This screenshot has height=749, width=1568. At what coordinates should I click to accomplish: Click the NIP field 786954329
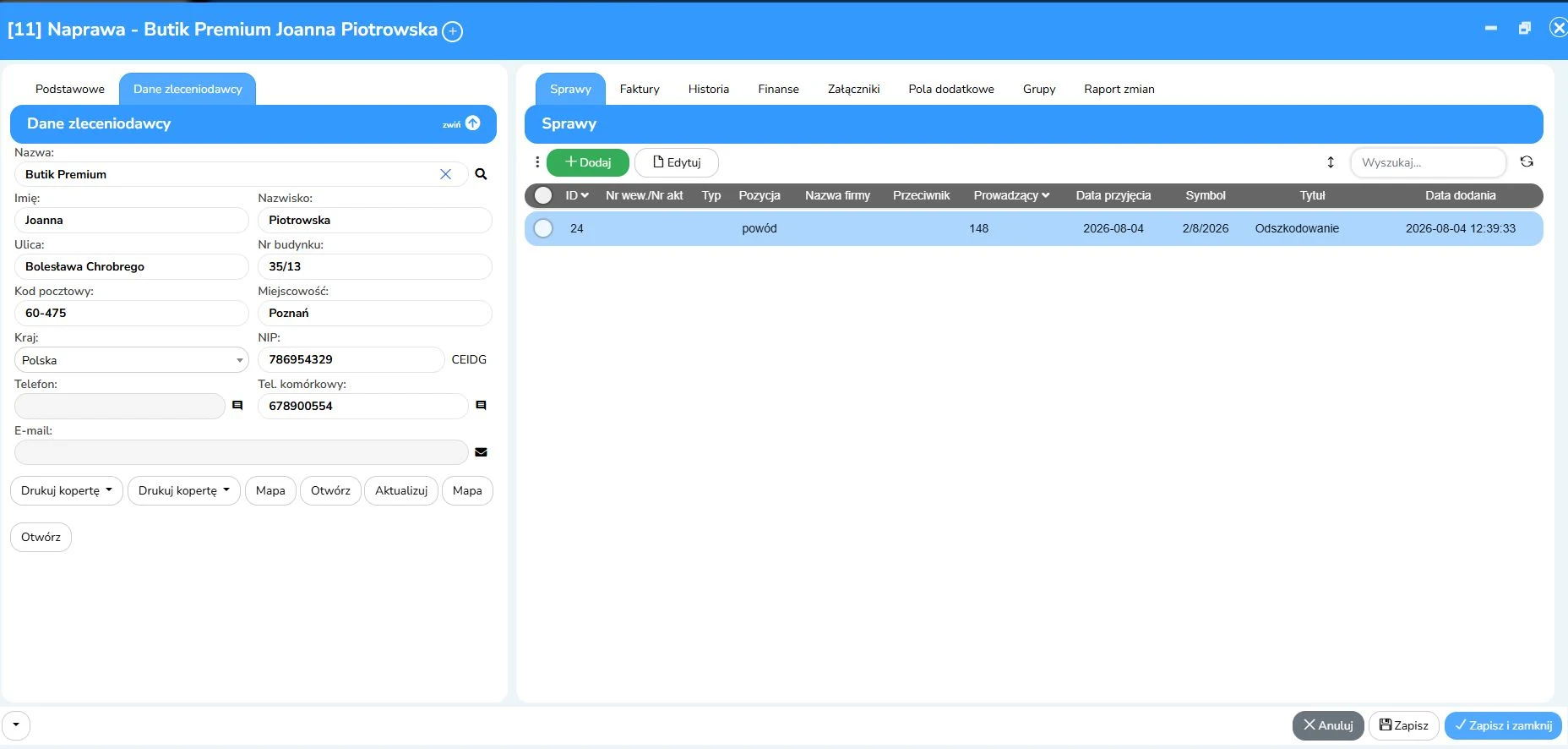pyautogui.click(x=351, y=359)
